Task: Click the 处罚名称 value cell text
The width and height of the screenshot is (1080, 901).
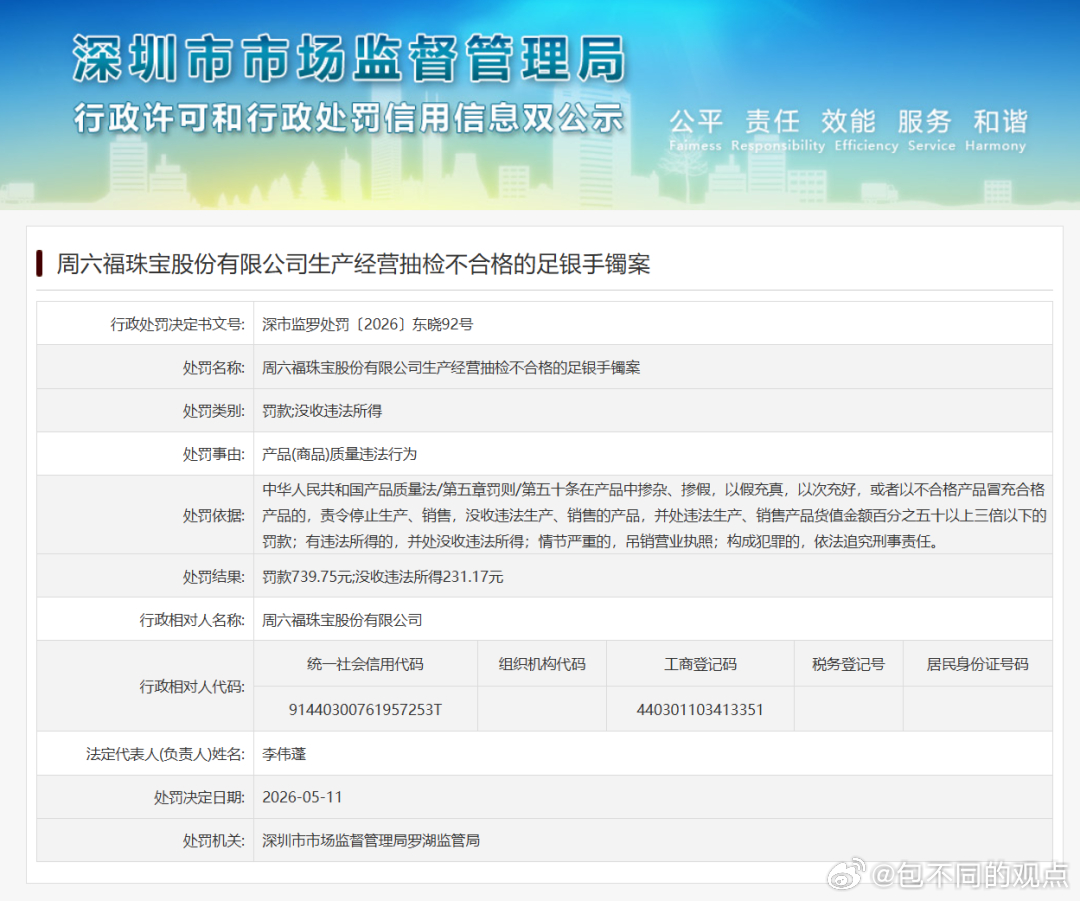Action: [451, 368]
